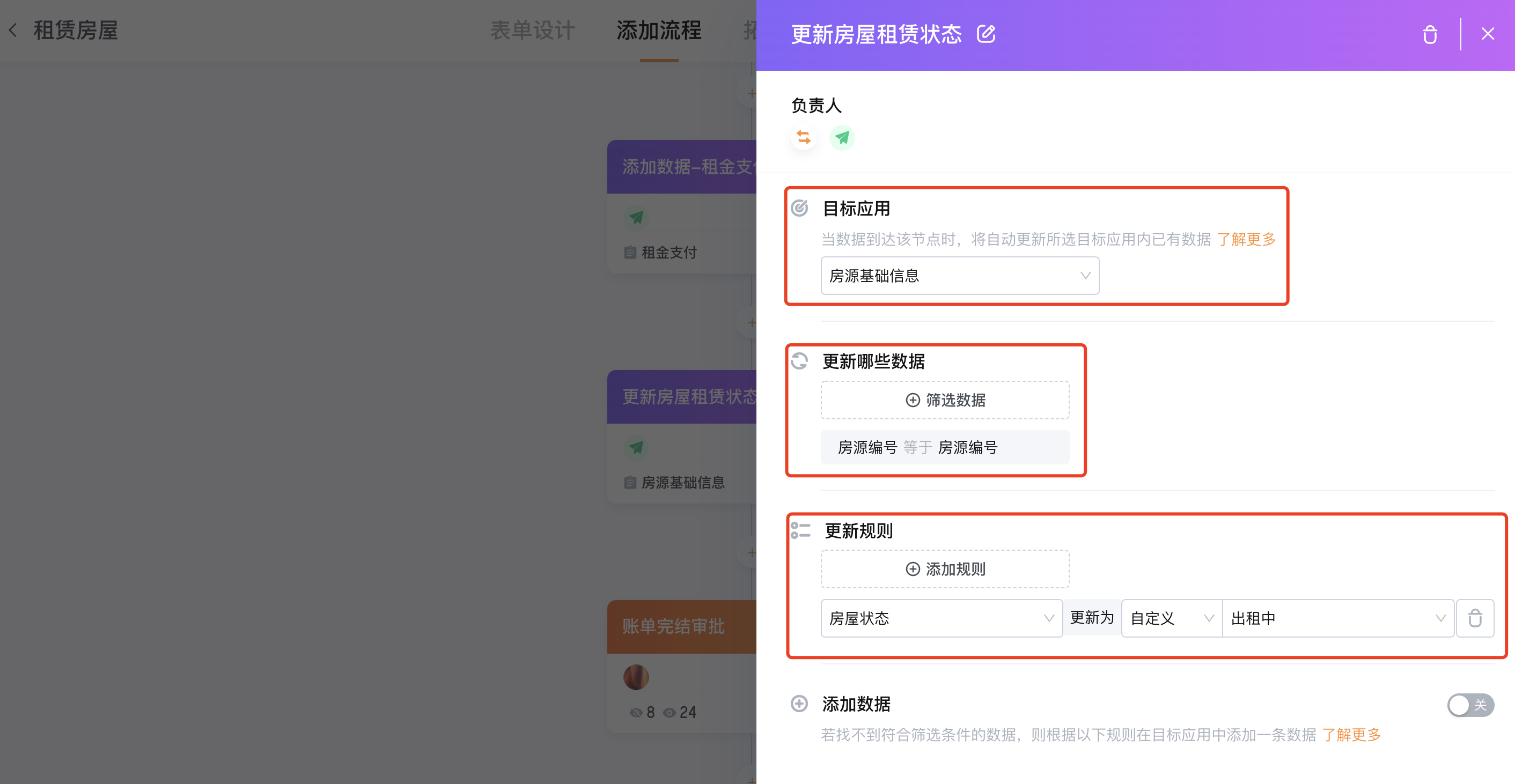Screen dimensions: 1515x784
Task: Click the hidden-fields eye icon showing 8
Action: click(636, 712)
